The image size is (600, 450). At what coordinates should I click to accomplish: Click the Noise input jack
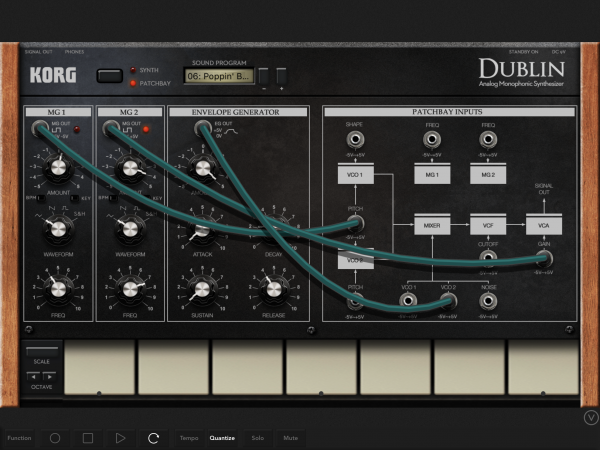(488, 301)
